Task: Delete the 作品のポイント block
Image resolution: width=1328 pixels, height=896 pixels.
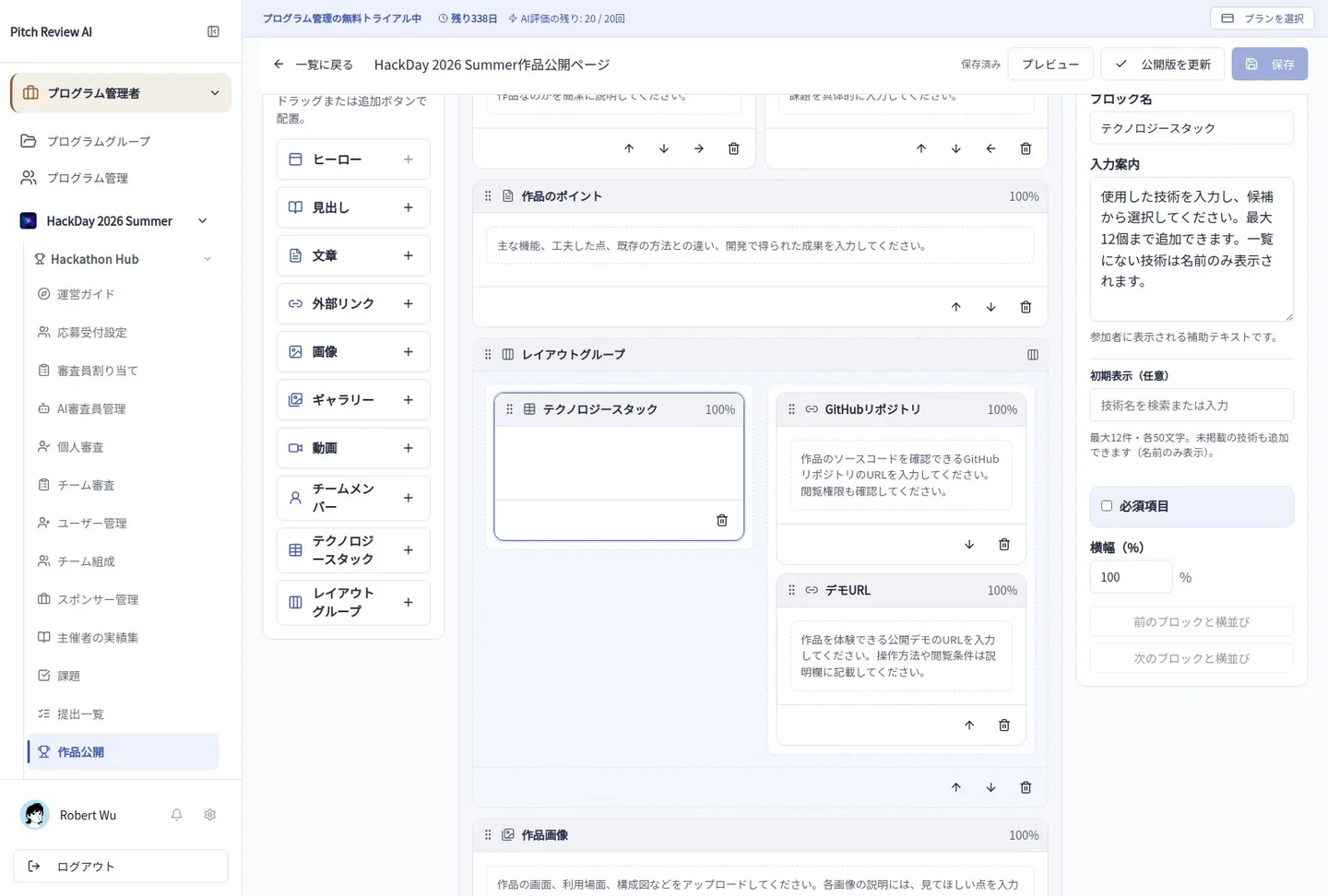Action: point(1026,307)
